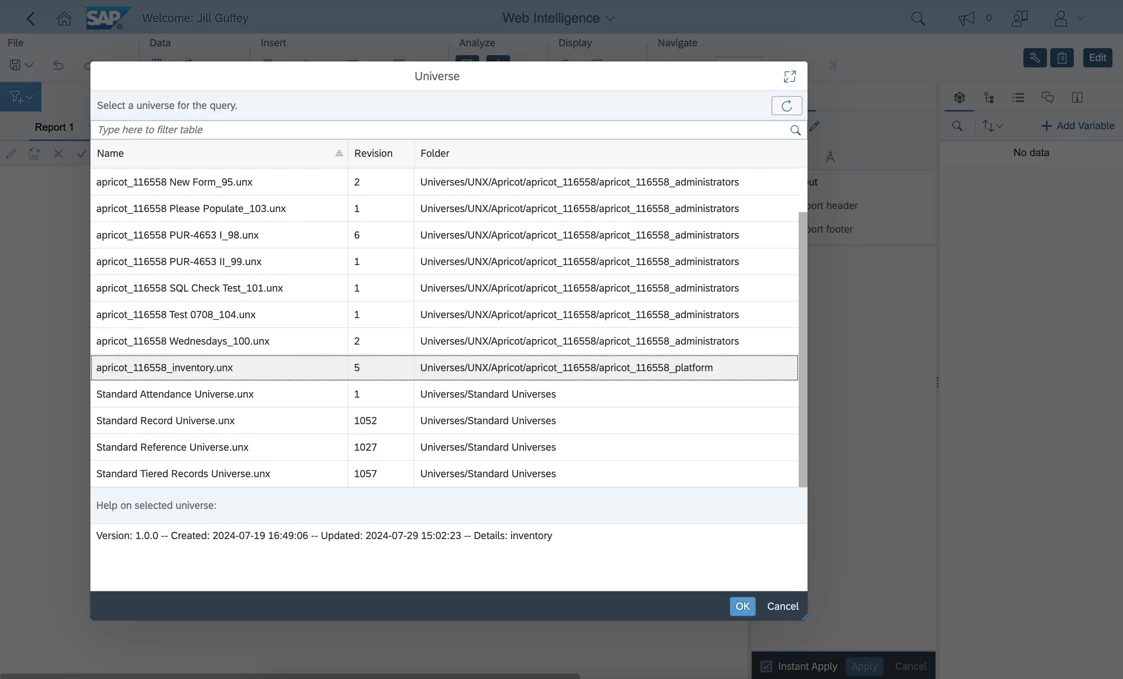The image size is (1123, 679).
Task: Open the information icon in the right panel
Action: (1076, 97)
